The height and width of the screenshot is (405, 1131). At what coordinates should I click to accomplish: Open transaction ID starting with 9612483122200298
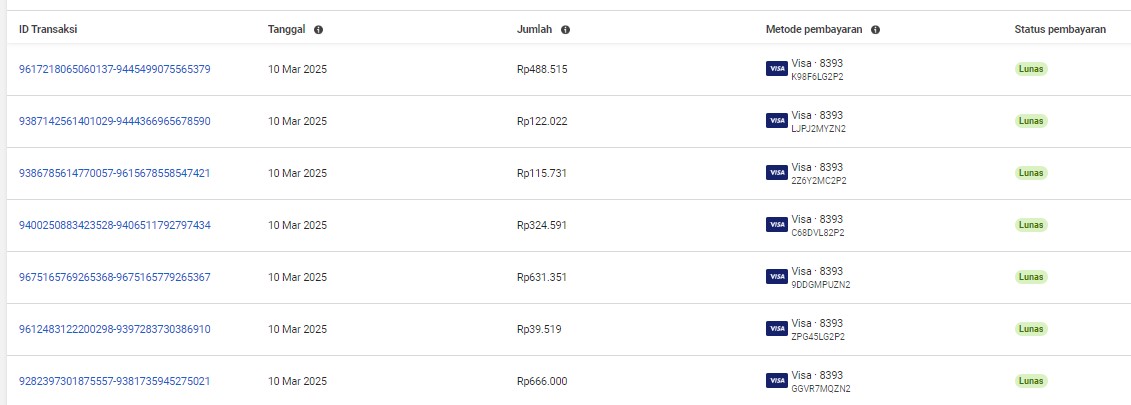(x=115, y=329)
